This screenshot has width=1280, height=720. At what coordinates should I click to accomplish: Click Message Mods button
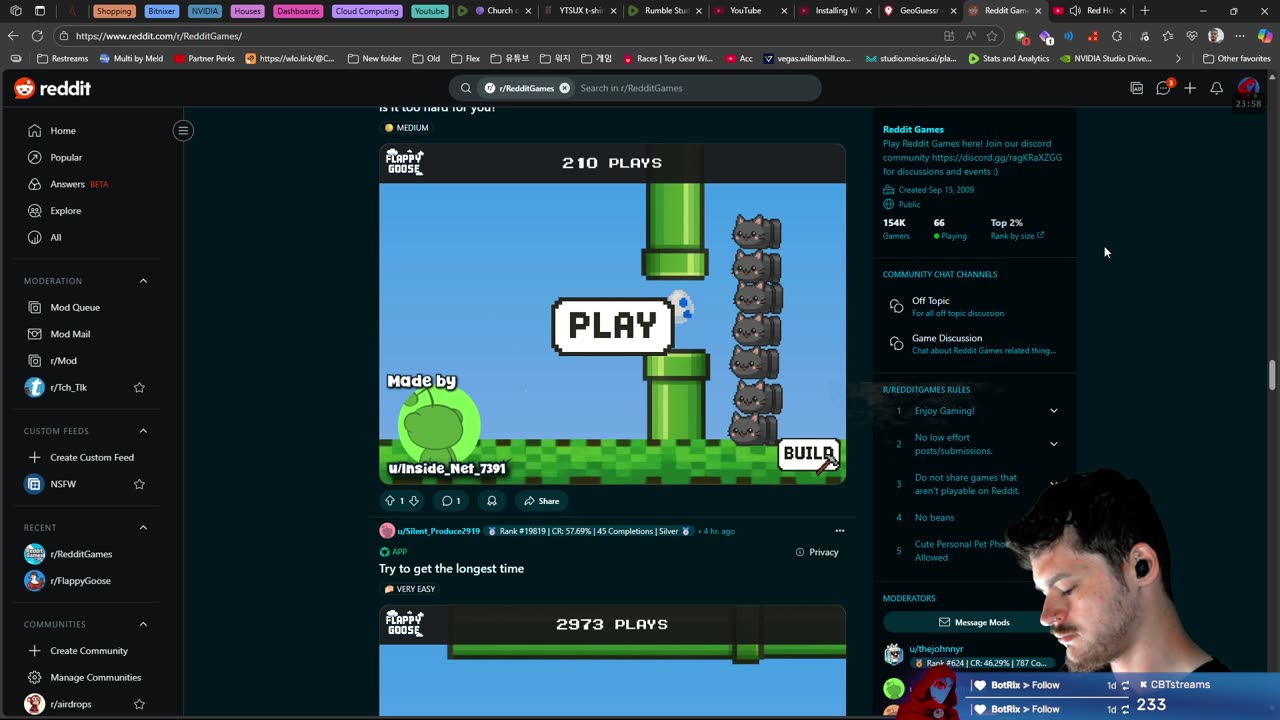[973, 622]
